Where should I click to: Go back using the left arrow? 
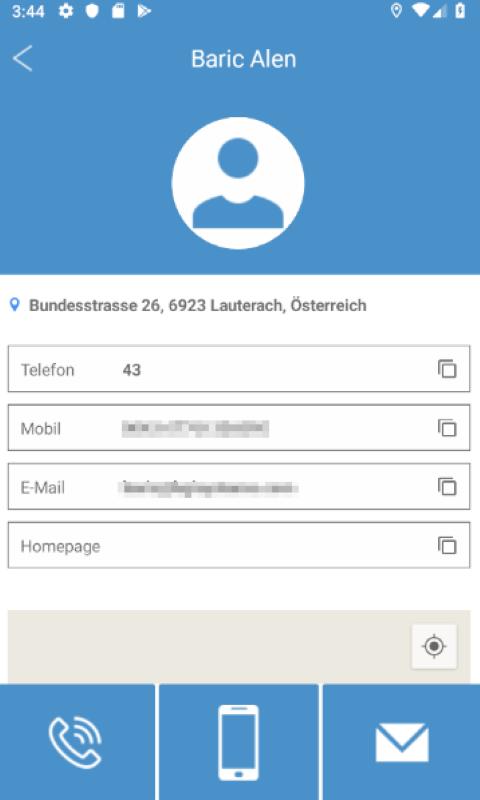(23, 58)
